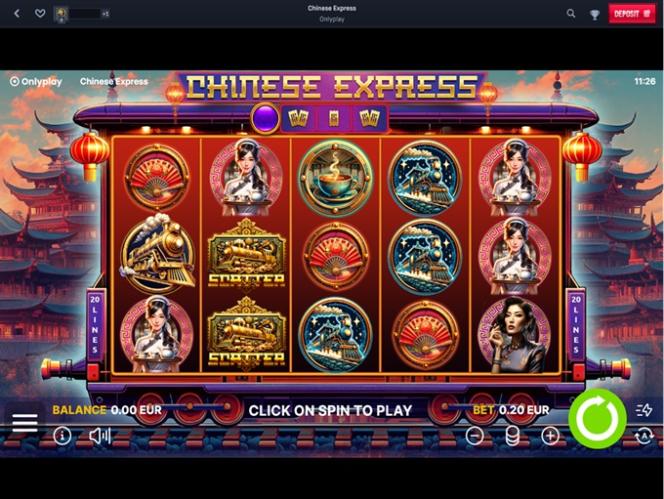Open the coin stack bet selector
Viewport: 664px width, 499px height.
click(x=512, y=435)
